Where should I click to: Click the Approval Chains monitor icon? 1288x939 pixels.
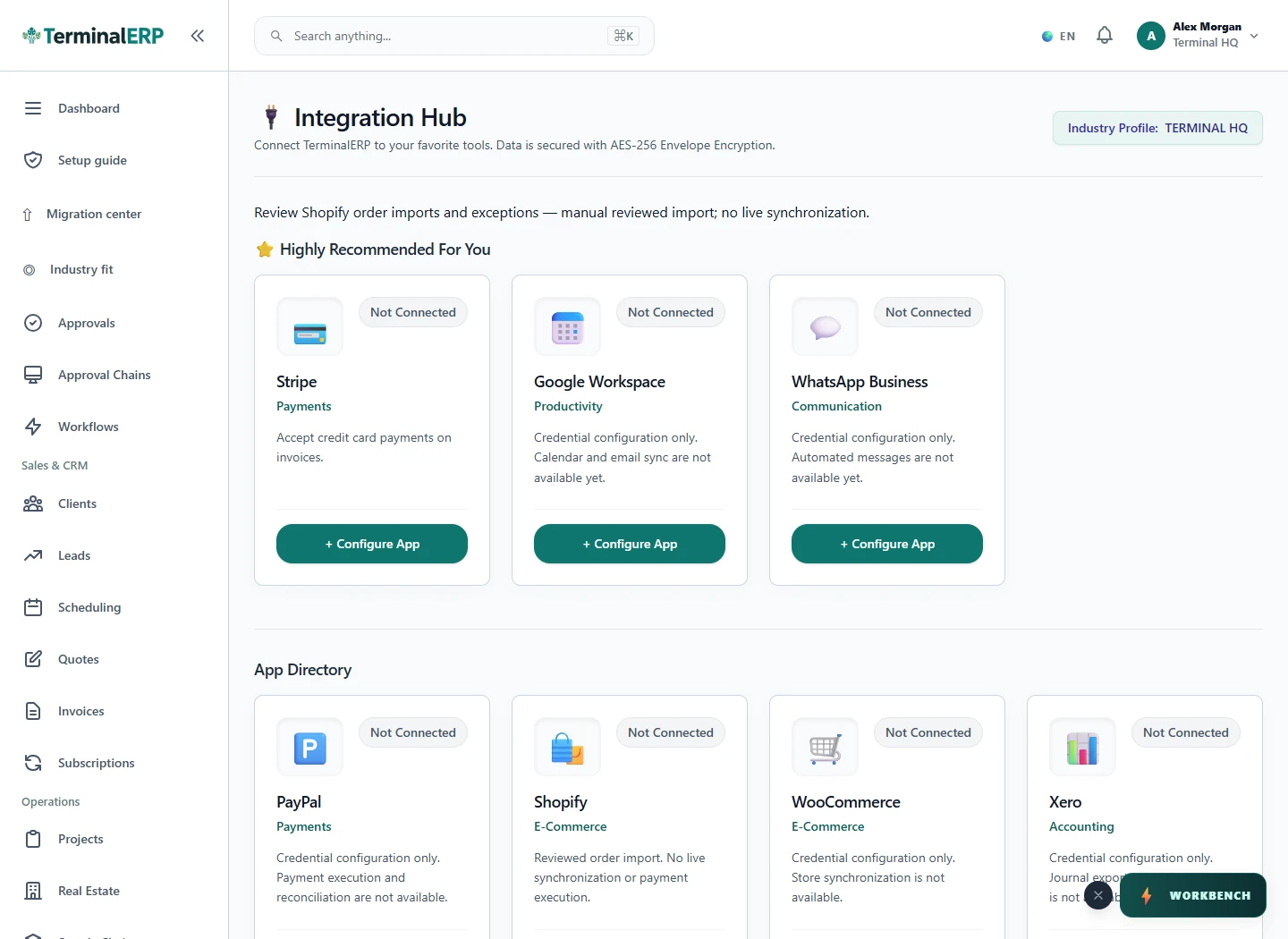tap(33, 375)
